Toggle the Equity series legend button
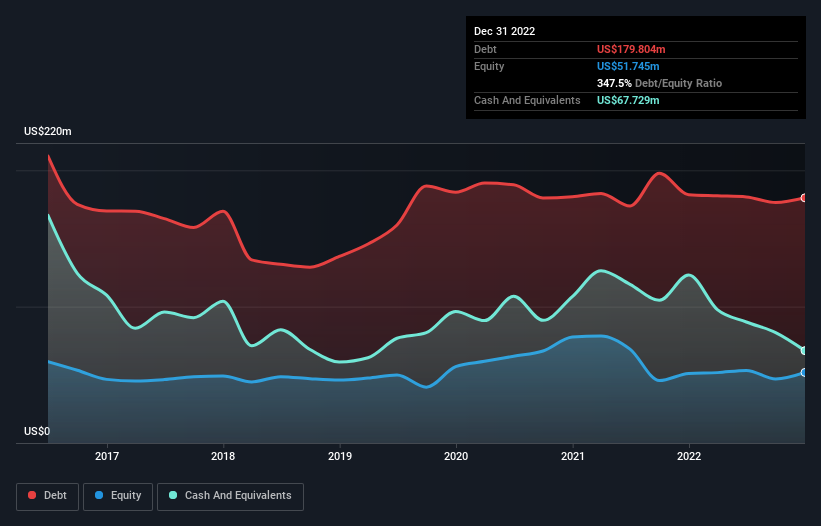821x526 pixels. pos(118,496)
